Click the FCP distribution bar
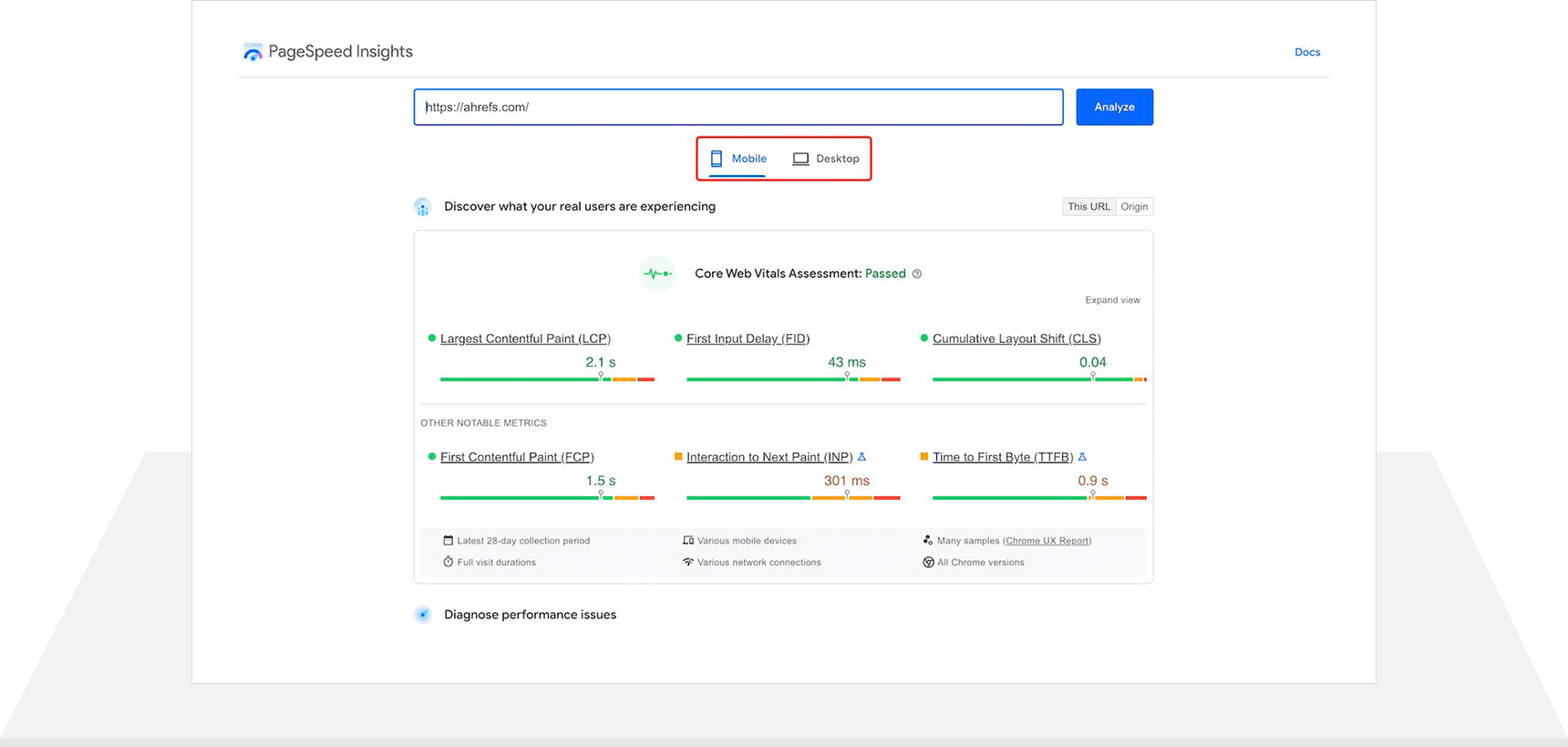Image resolution: width=1568 pixels, height=747 pixels. (x=547, y=497)
